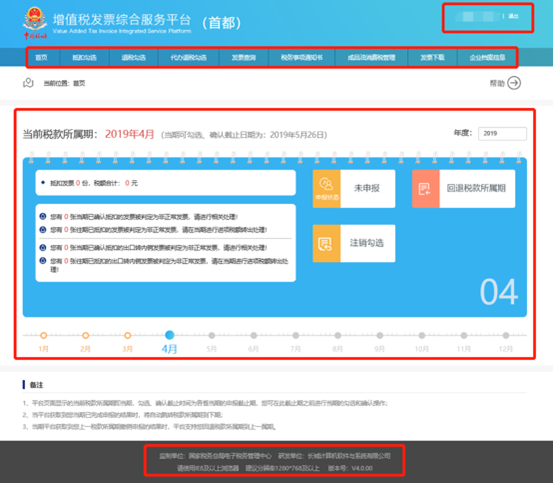553x483 pixels.
Task: Click the 首页 home tab
Action: pyautogui.click(x=42, y=57)
